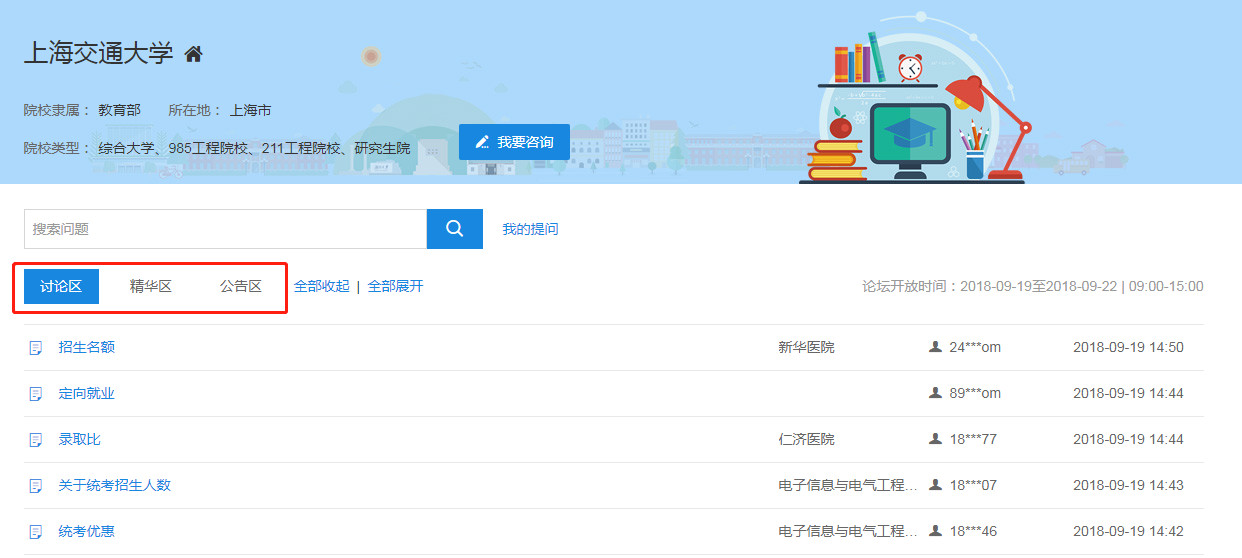Open the 招生名额 question
This screenshot has height=558, width=1242.
[x=87, y=347]
